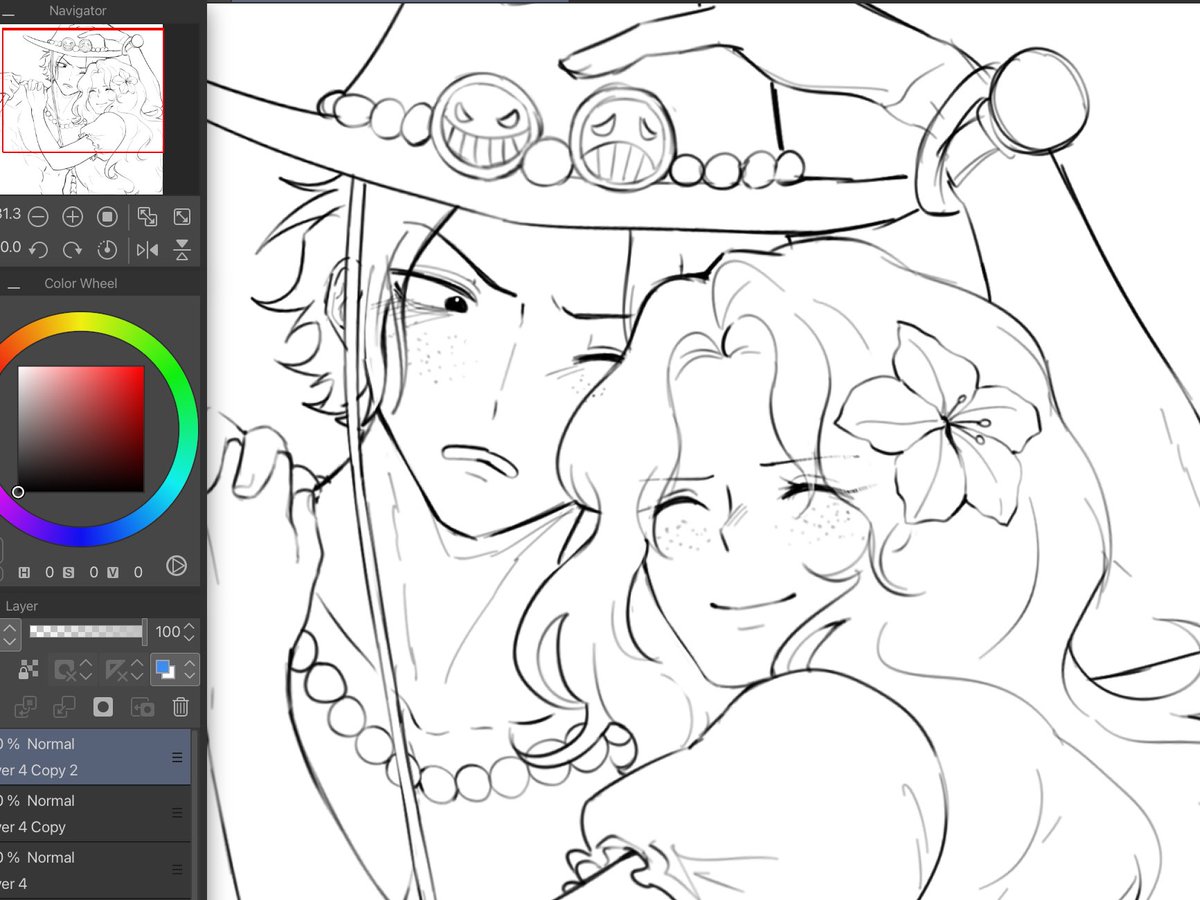Click the Fit to Screen overlapping-arrows icon
Image resolution: width=1200 pixels, height=900 pixels.
point(147,216)
